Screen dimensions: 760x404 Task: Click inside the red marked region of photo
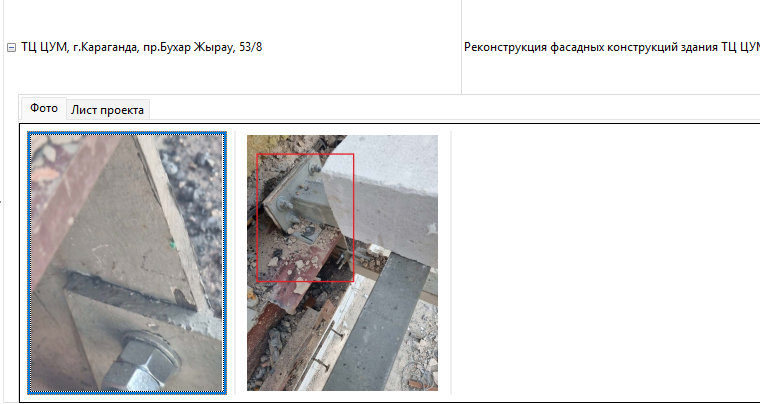point(305,218)
